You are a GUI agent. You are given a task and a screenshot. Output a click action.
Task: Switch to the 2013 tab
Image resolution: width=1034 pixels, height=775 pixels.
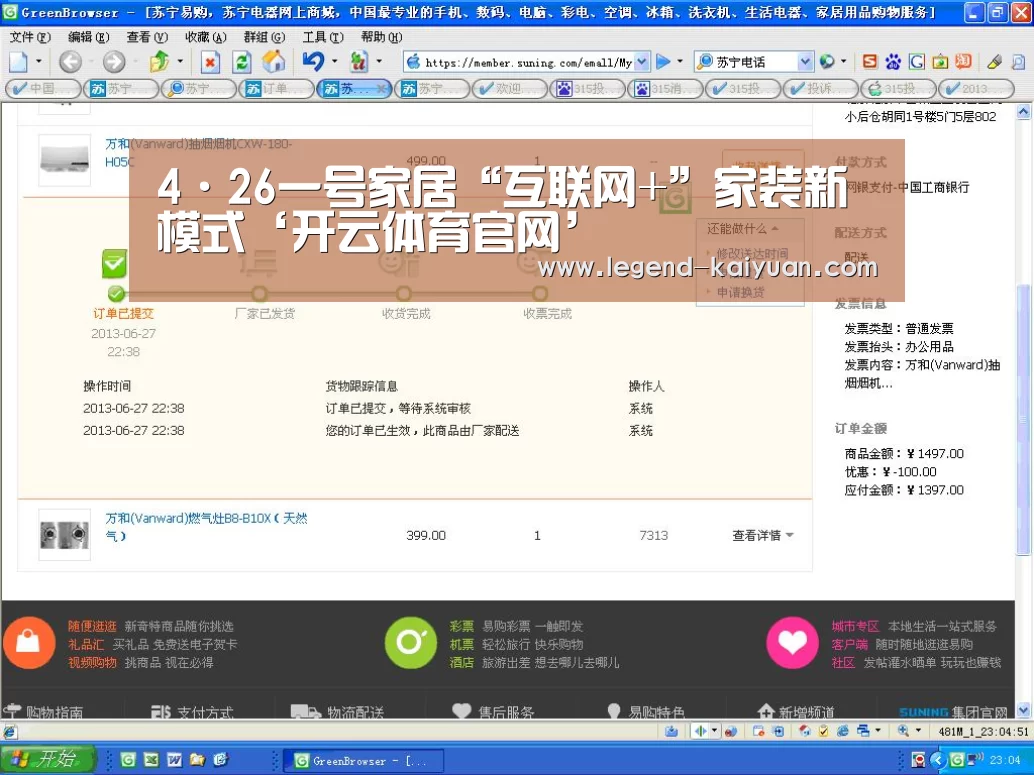click(x=977, y=88)
